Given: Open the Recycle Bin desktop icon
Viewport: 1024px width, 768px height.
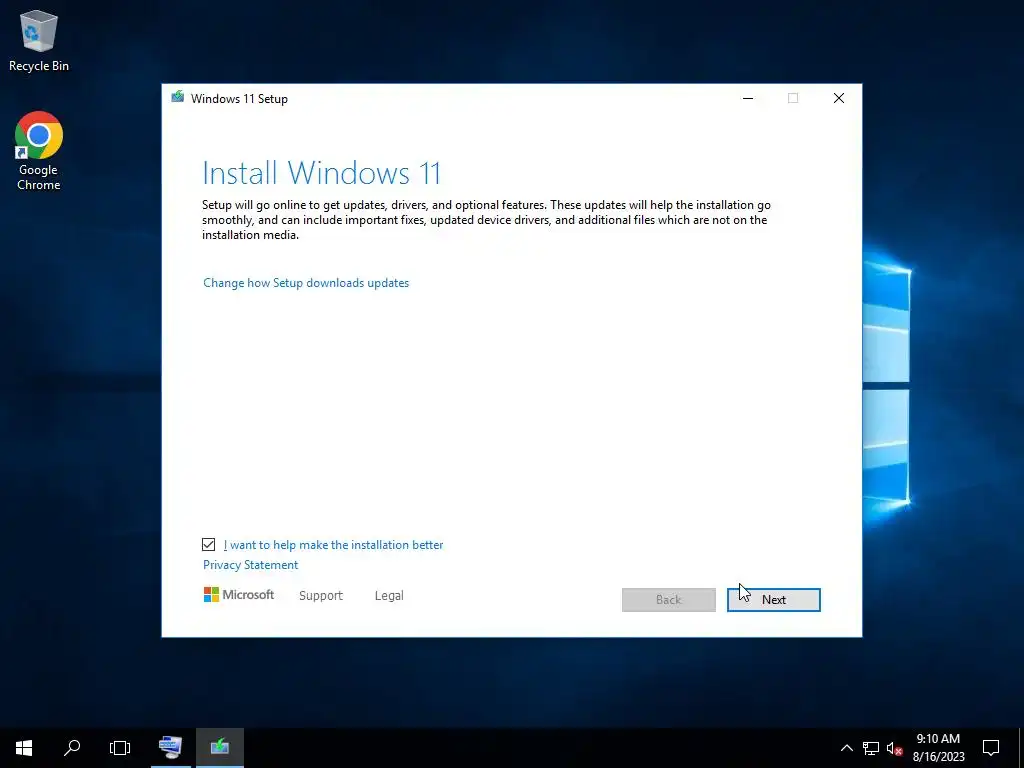Looking at the screenshot, I should [x=39, y=40].
